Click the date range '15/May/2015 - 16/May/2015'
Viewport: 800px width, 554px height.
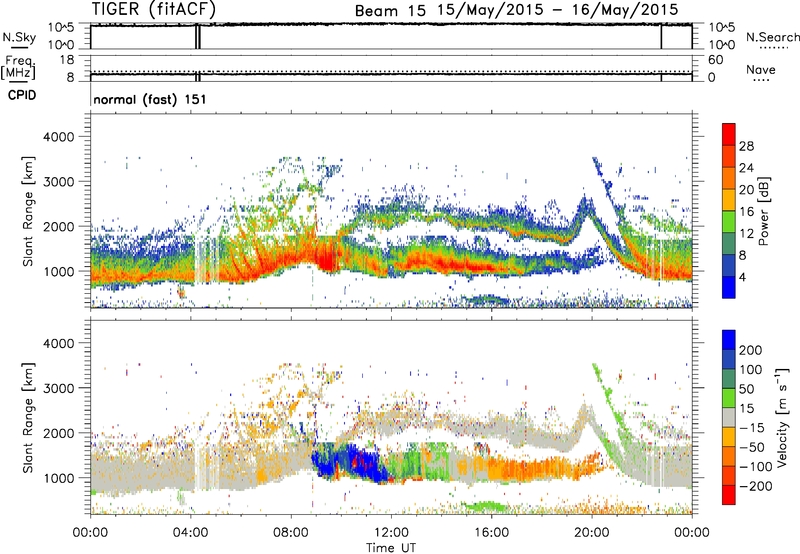[x=558, y=10]
